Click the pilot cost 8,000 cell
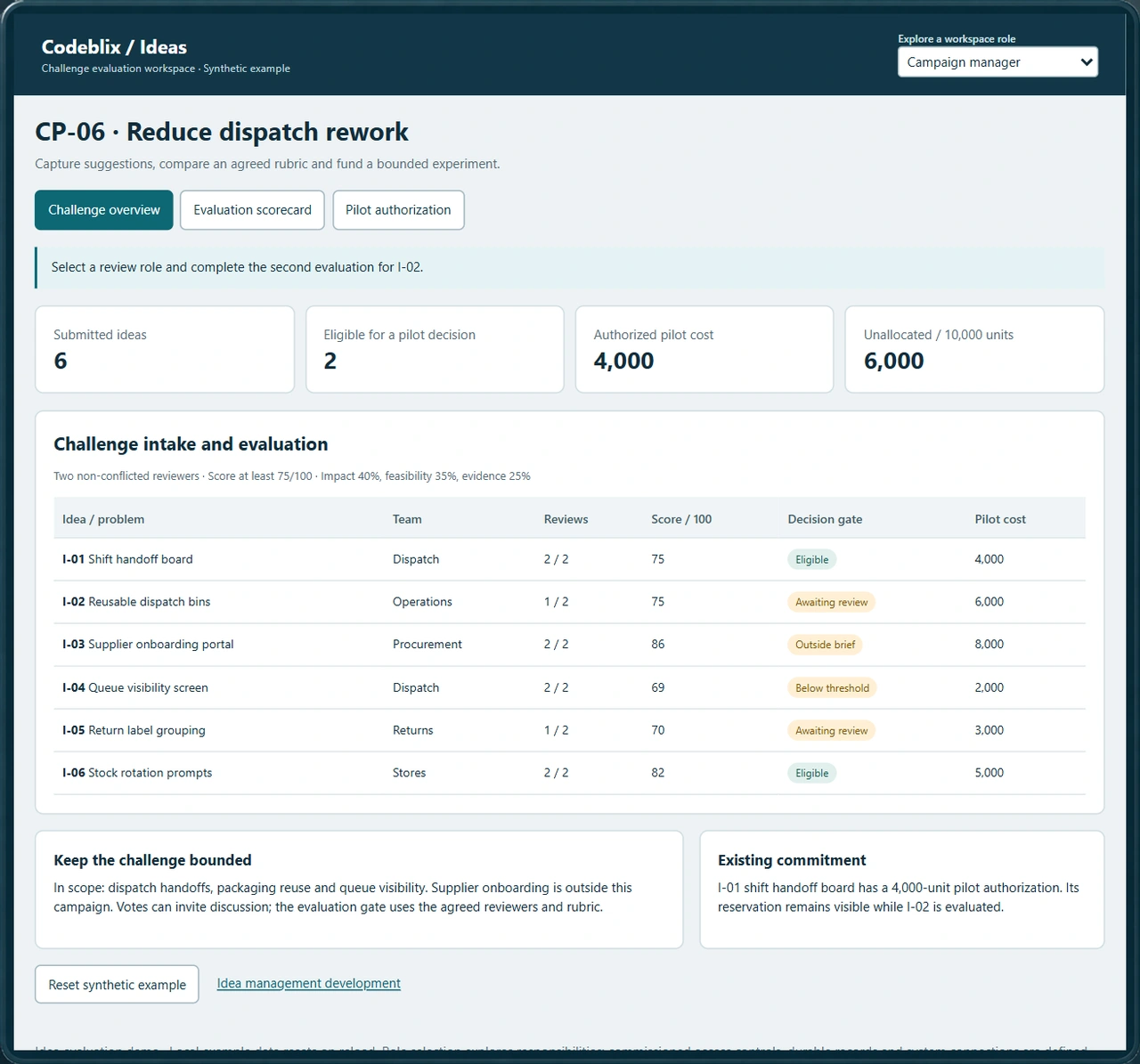The width and height of the screenshot is (1140, 1064). [989, 645]
